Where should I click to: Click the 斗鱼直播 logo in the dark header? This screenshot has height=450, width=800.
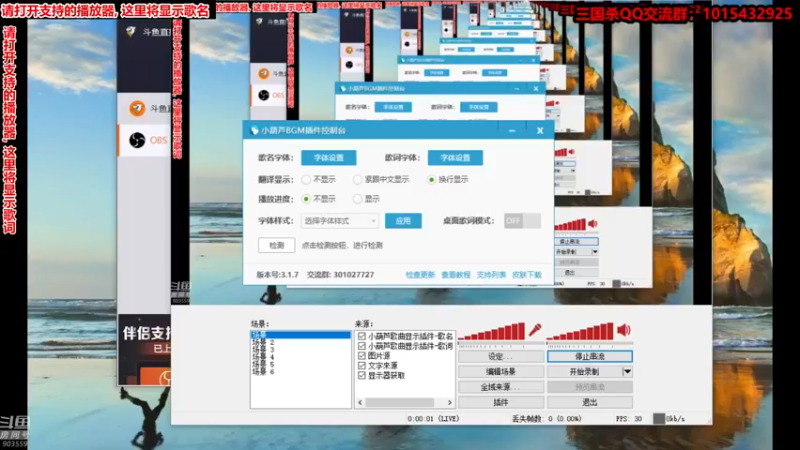(131, 32)
